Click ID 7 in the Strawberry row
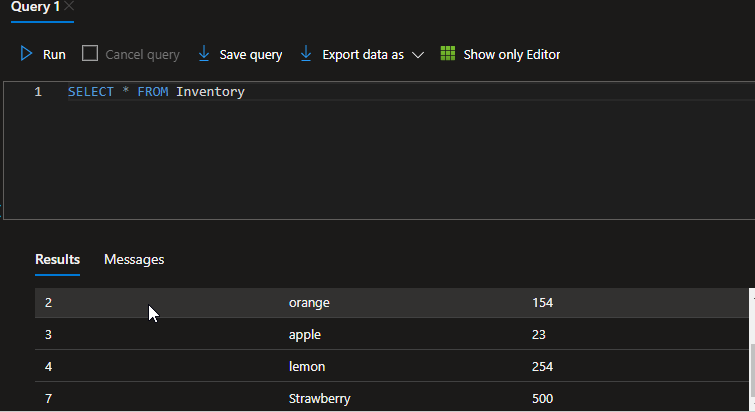The width and height of the screenshot is (755, 412). [x=48, y=399]
